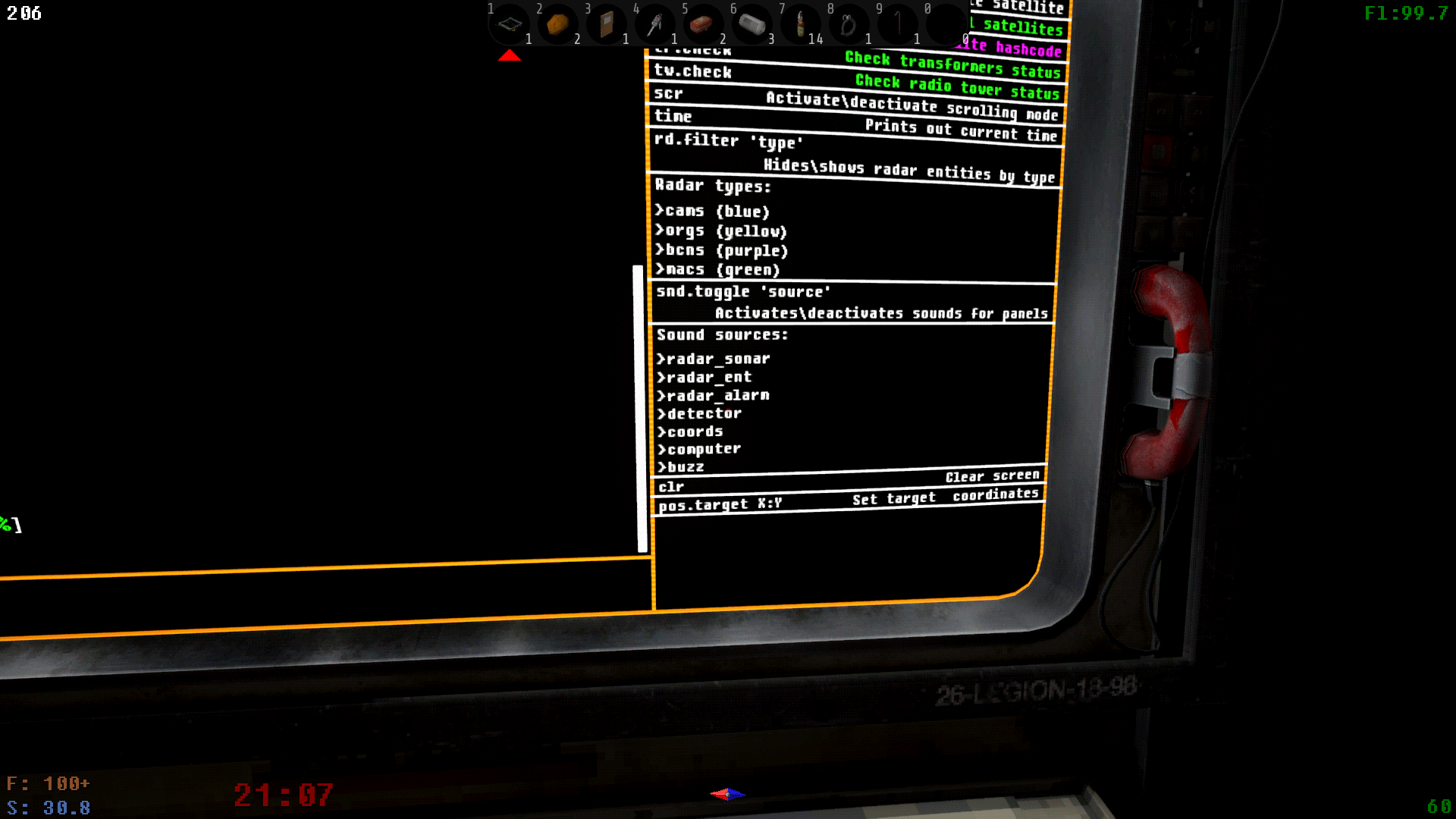
Task: Click the 206 counter in corner
Action: click(24, 13)
